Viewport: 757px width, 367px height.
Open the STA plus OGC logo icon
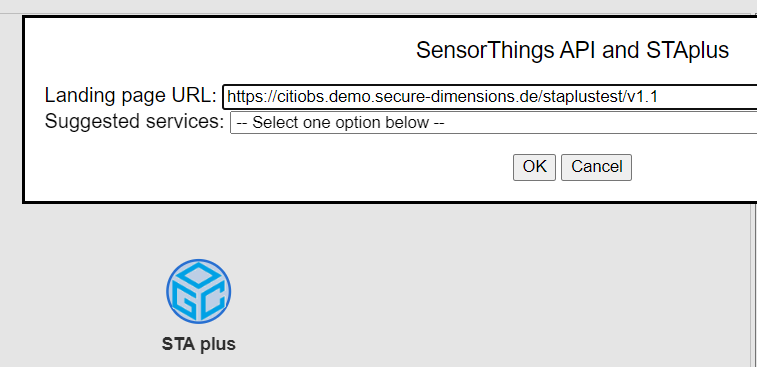coord(198,292)
